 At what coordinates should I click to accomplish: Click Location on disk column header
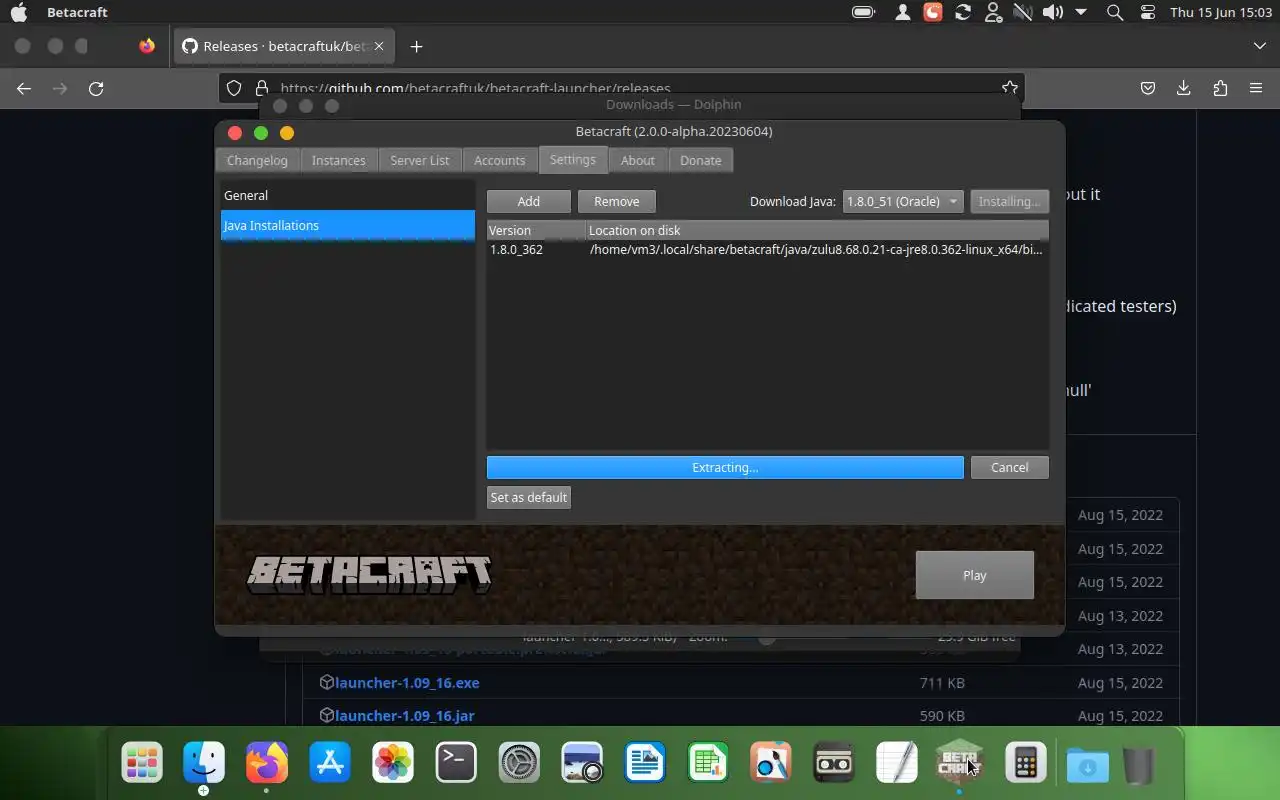click(817, 230)
